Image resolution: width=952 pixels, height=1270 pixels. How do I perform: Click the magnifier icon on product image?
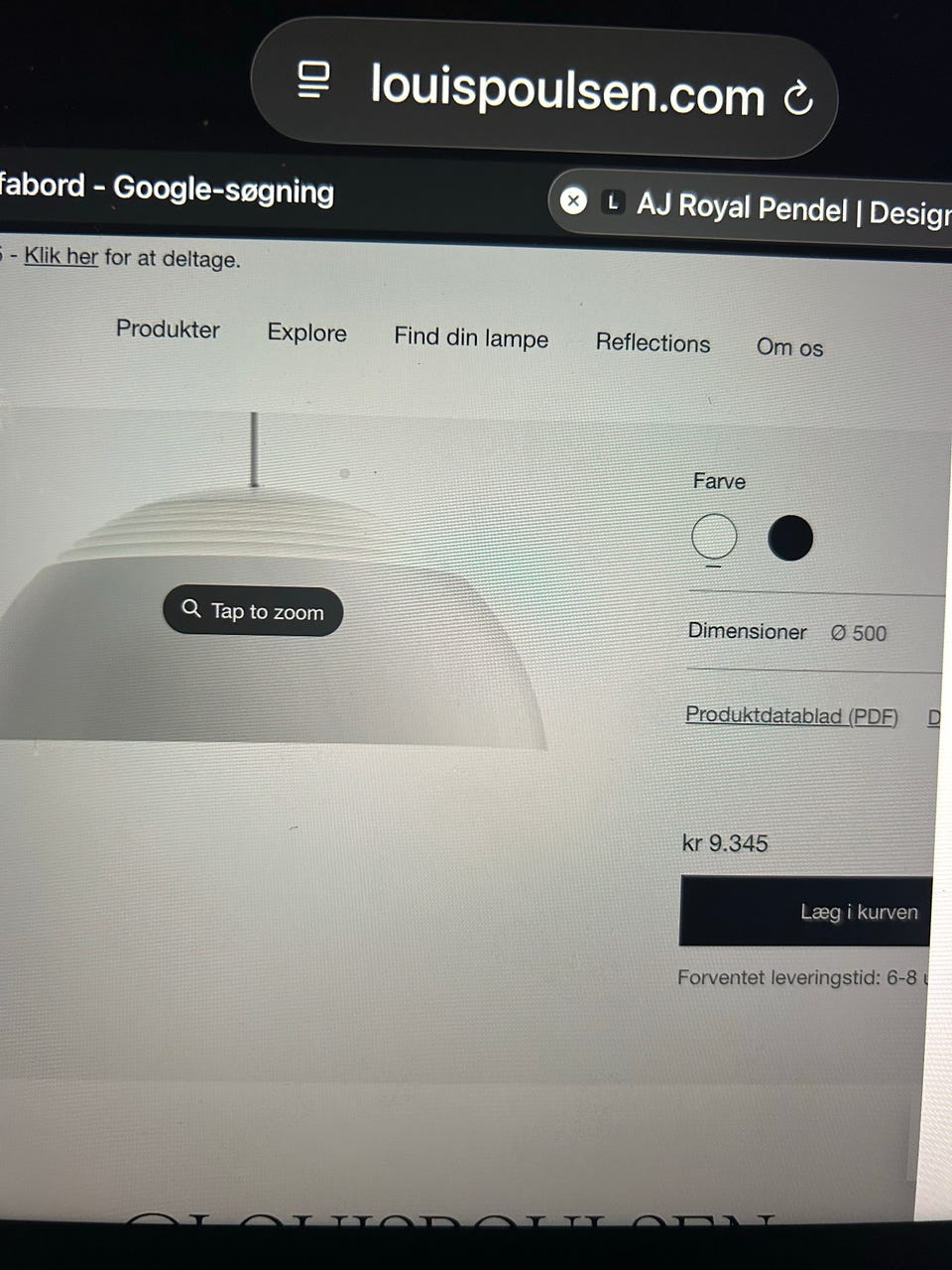pyautogui.click(x=191, y=608)
